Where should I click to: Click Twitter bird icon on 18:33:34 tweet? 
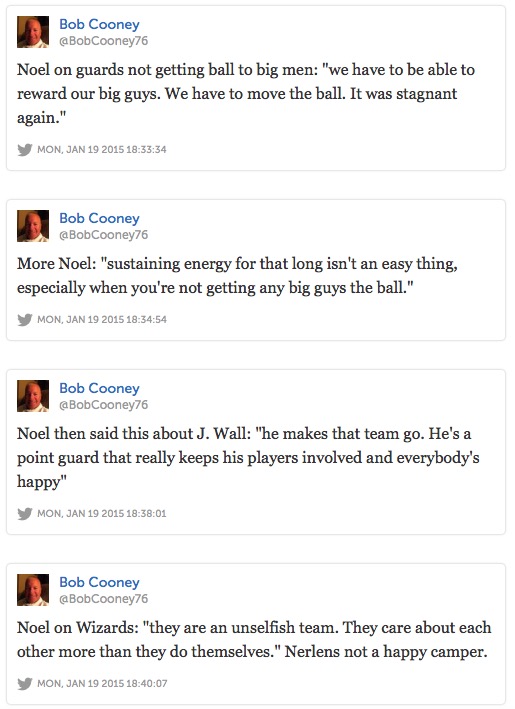[25, 150]
